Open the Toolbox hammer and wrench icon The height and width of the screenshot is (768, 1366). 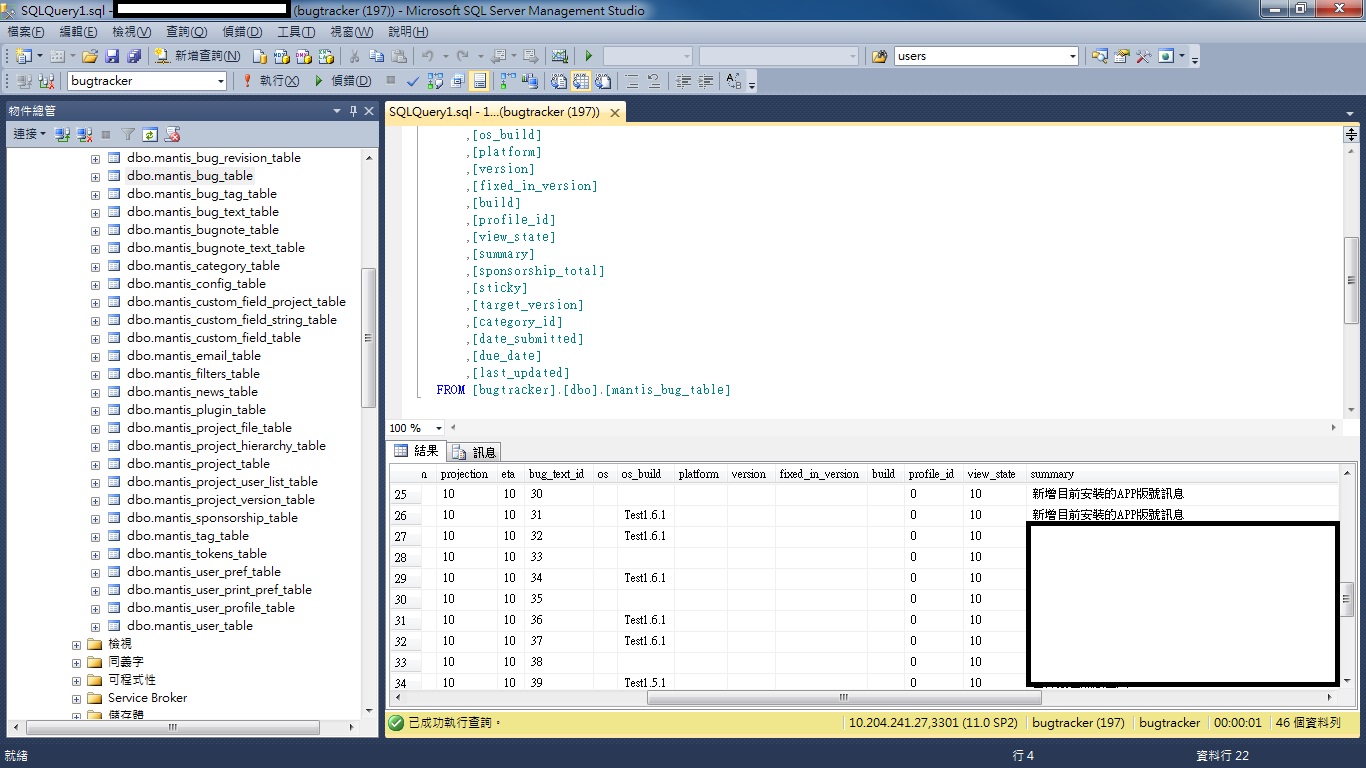[1143, 56]
